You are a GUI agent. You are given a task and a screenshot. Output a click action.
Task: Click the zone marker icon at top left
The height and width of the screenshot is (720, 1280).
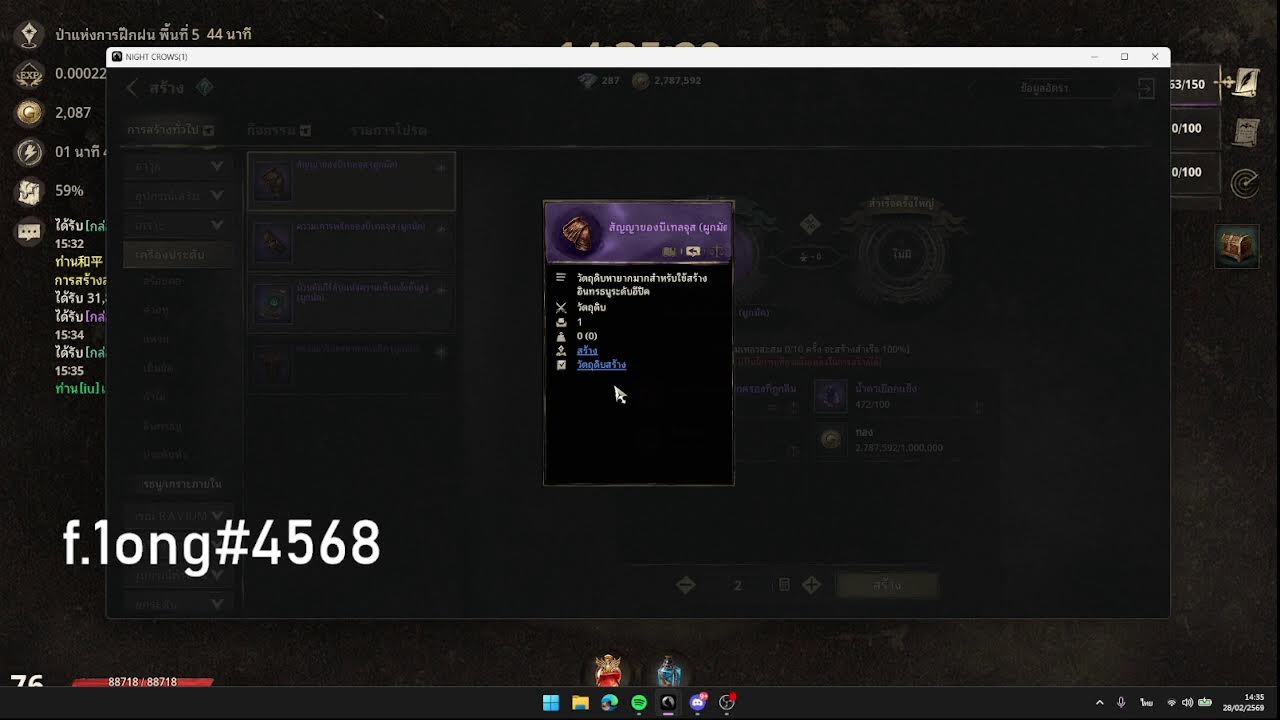click(x=29, y=35)
